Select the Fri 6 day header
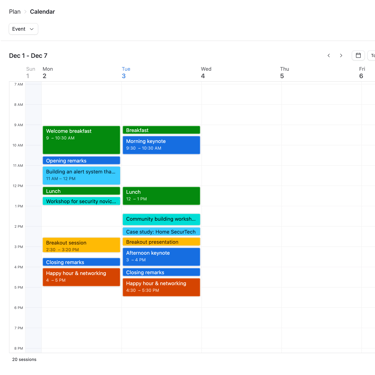This screenshot has width=375, height=375. (x=362, y=72)
